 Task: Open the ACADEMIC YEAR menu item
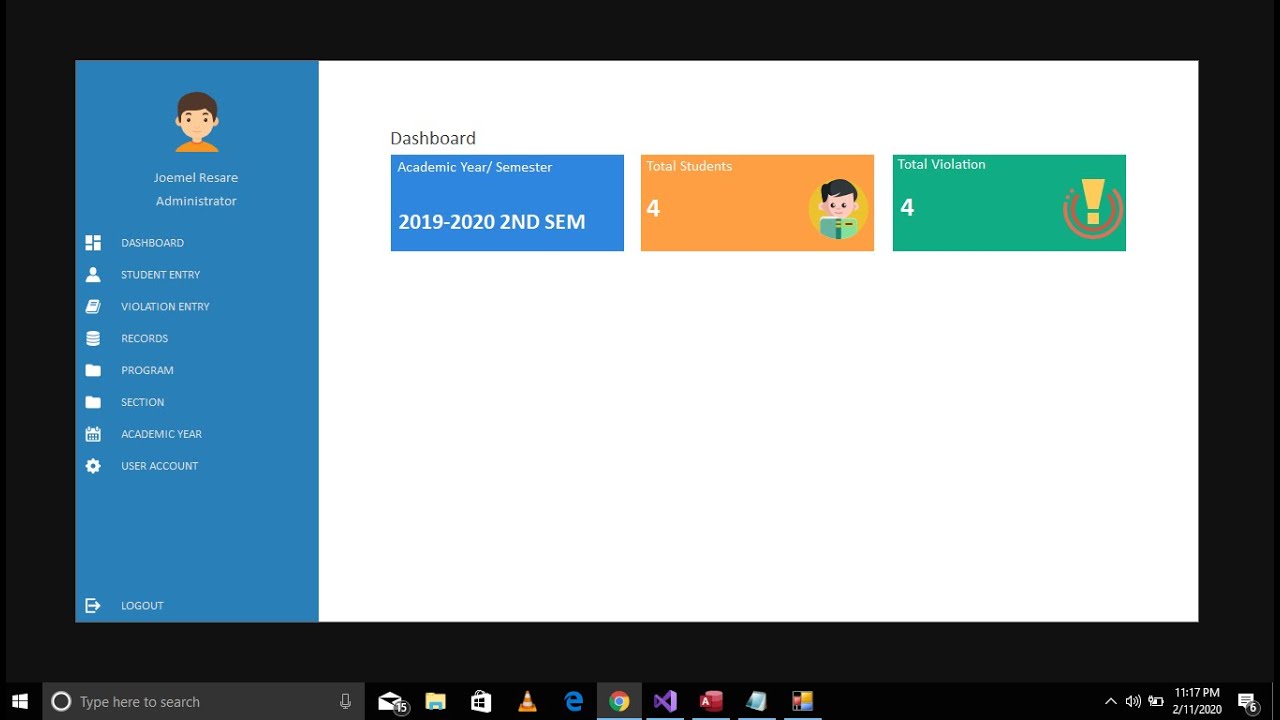(x=161, y=434)
